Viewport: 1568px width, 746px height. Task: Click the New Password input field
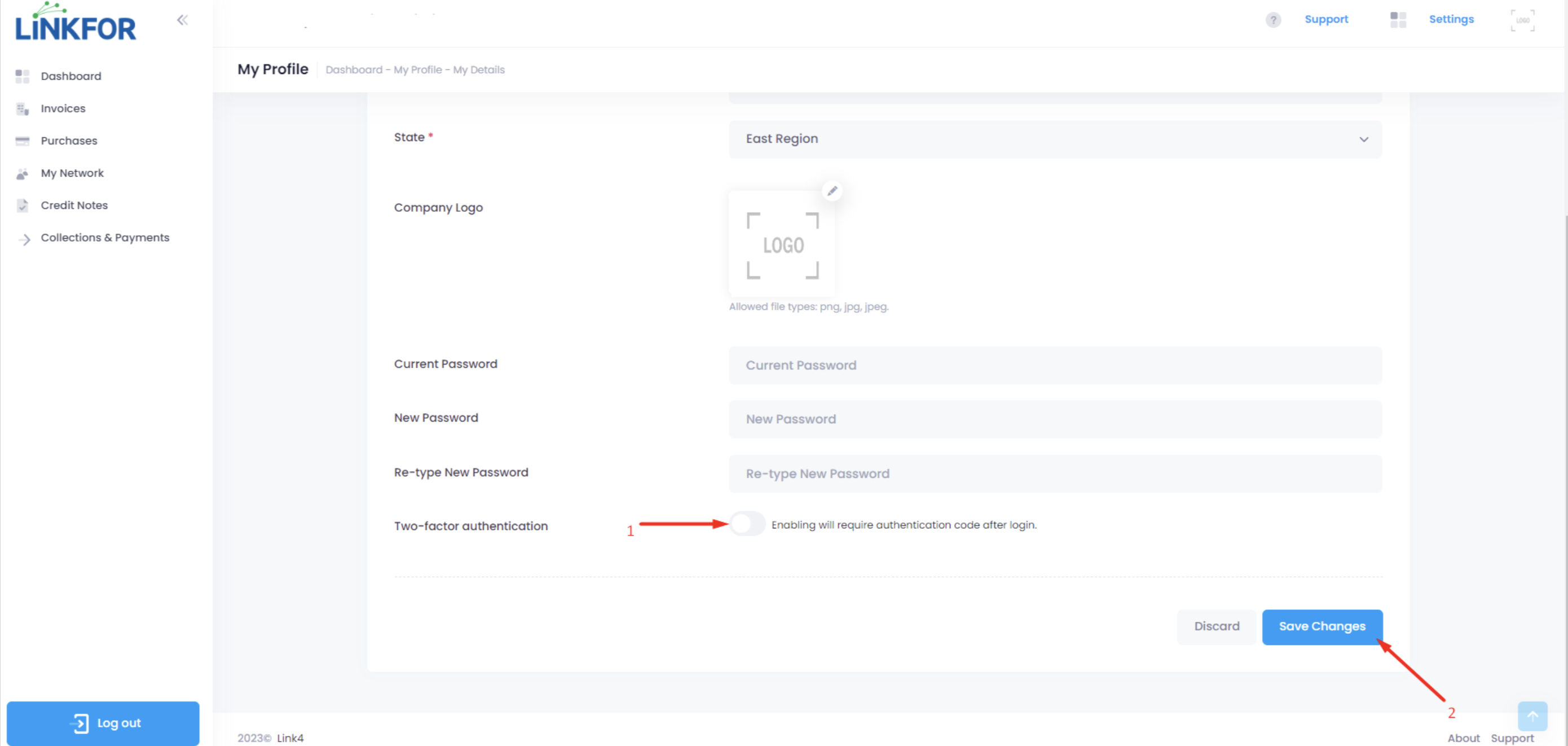point(1055,420)
